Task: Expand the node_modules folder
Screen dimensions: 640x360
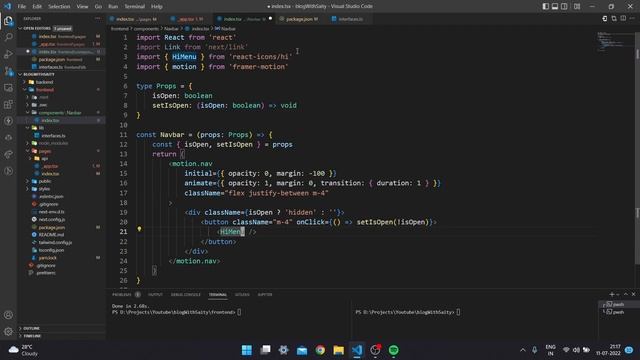Action: pos(53,143)
